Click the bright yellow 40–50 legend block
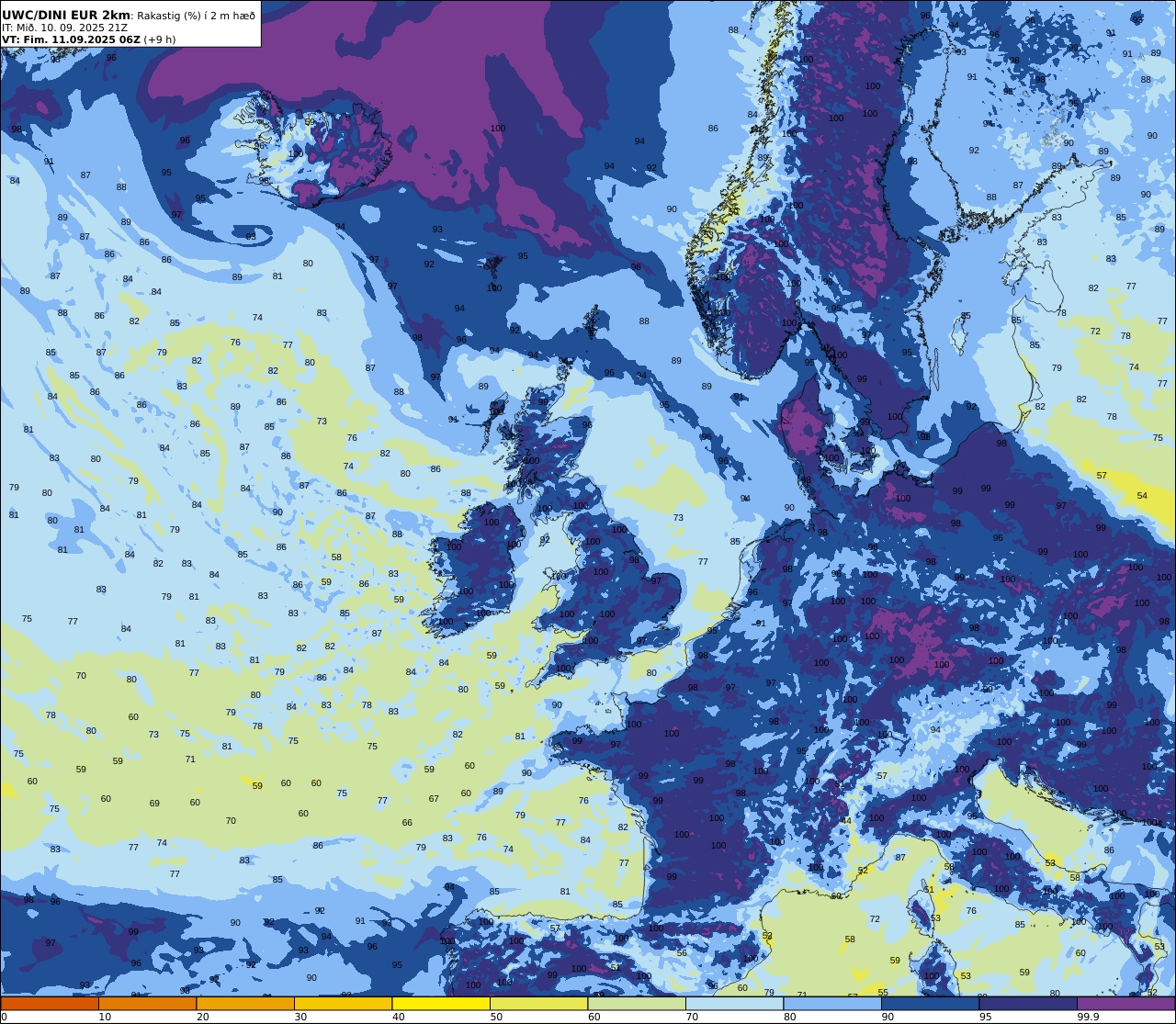This screenshot has height=1024, width=1176. [x=441, y=1003]
